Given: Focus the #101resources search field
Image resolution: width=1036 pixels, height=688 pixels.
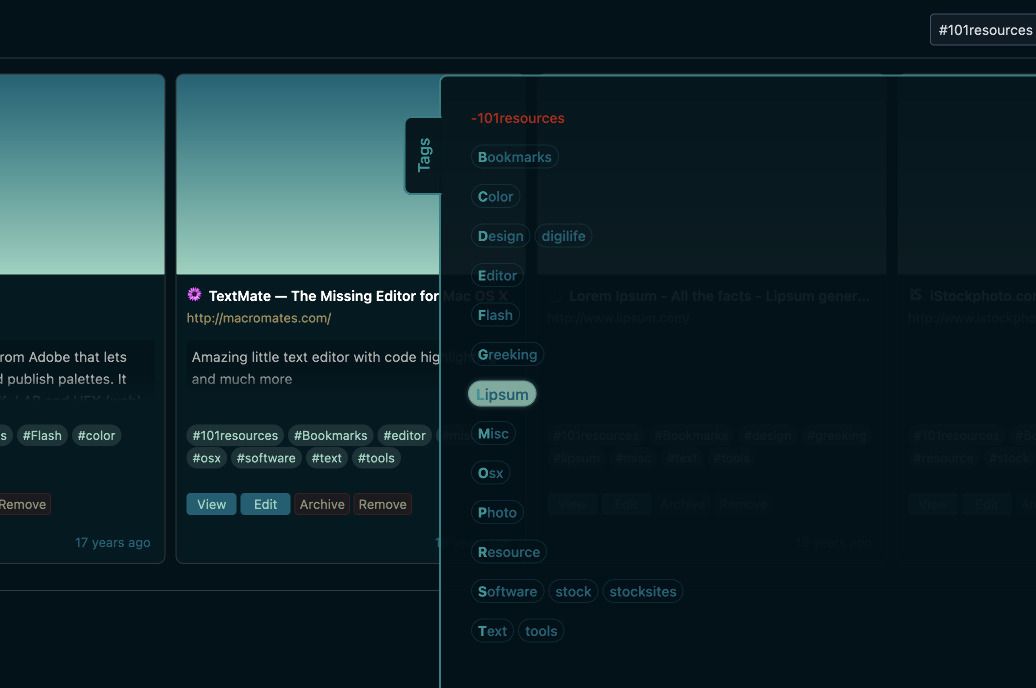Looking at the screenshot, I should [x=983, y=30].
